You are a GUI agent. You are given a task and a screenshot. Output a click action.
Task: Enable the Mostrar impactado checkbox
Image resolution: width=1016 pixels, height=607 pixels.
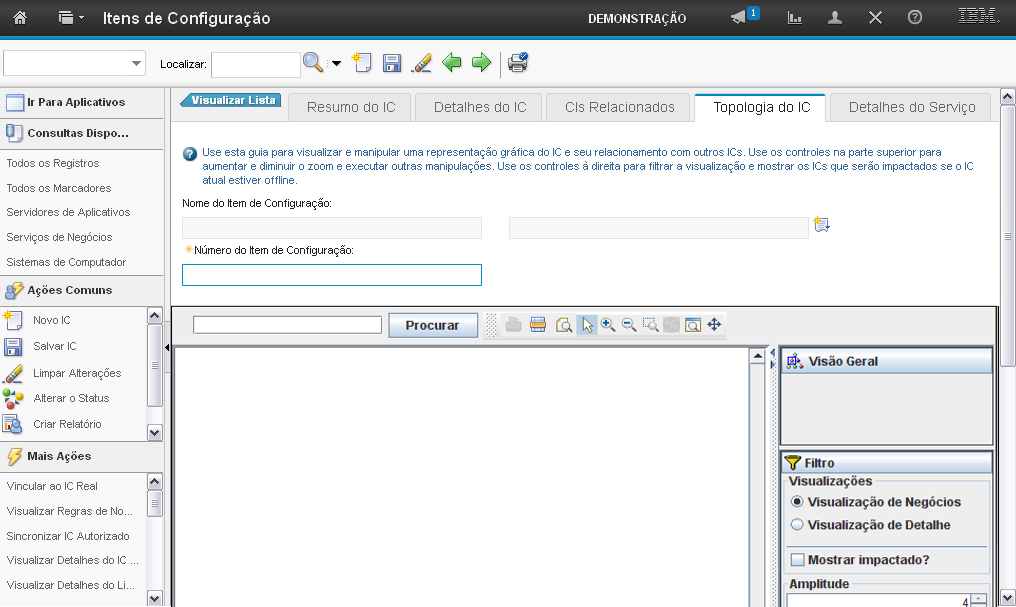tap(797, 560)
